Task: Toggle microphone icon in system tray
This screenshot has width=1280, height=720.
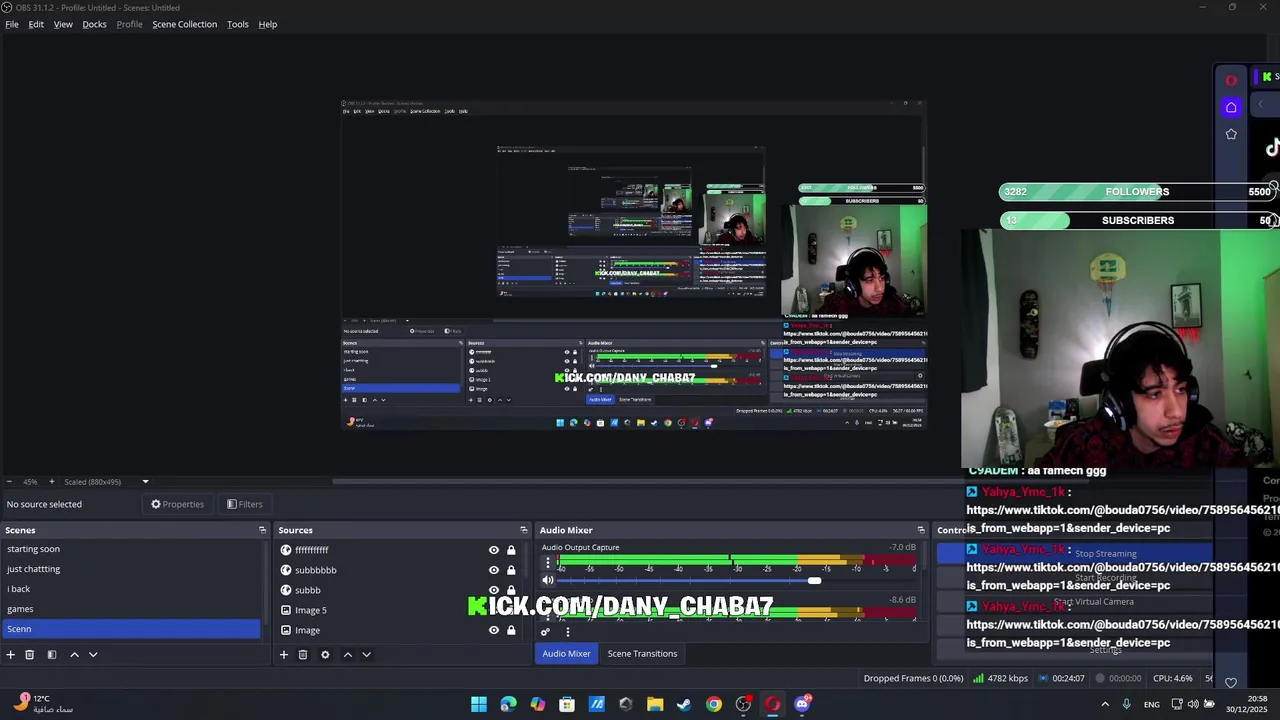Action: pos(1126,704)
